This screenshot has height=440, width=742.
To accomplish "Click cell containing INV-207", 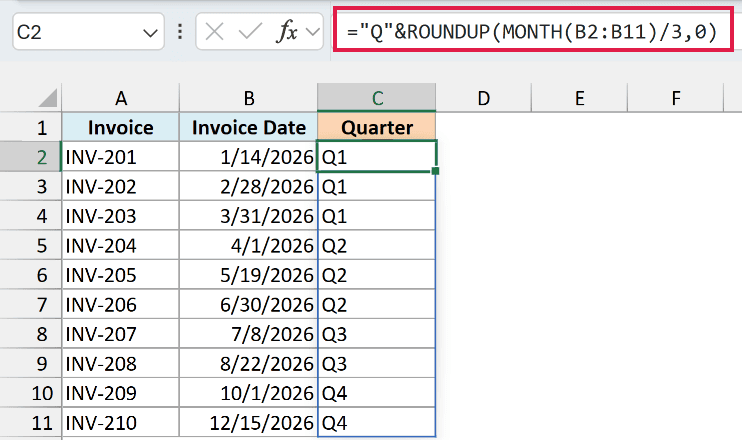I will [121, 334].
